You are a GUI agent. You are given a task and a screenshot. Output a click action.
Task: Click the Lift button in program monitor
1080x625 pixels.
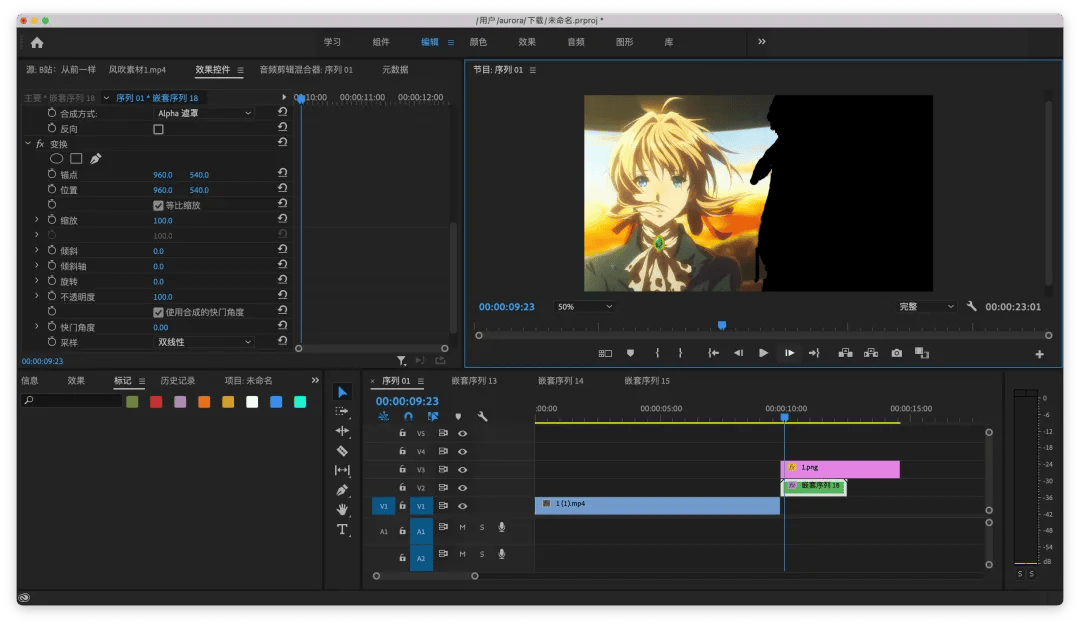845,353
